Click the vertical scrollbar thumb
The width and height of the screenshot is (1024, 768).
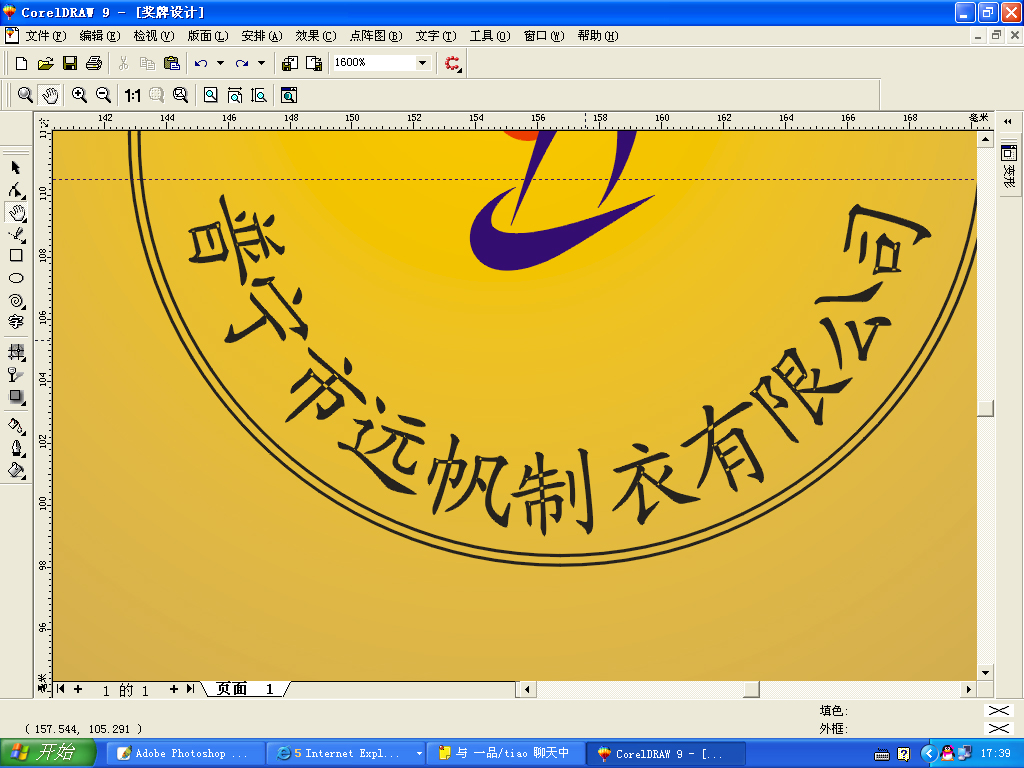(985, 408)
